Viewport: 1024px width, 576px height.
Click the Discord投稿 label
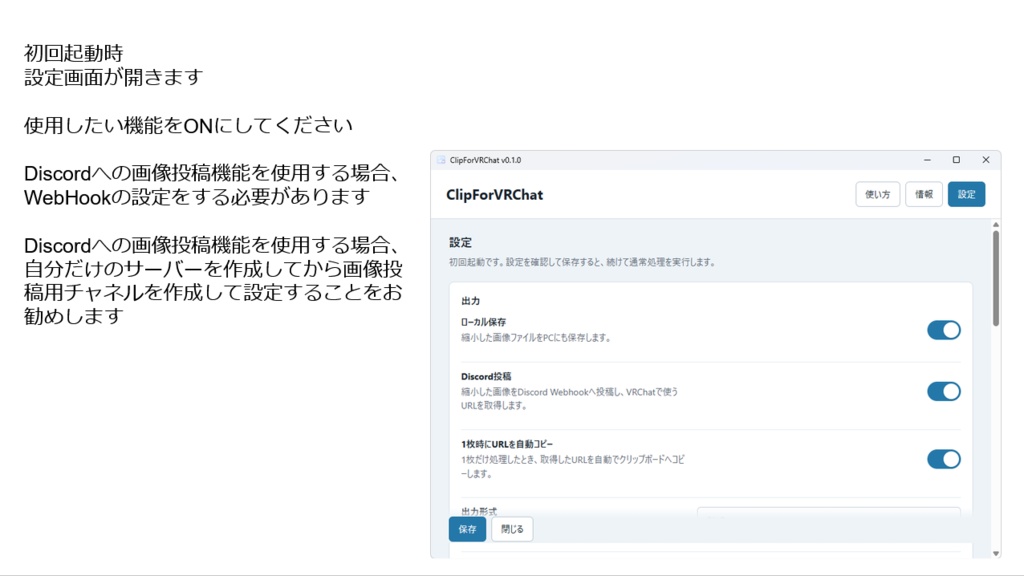pyautogui.click(x=486, y=376)
